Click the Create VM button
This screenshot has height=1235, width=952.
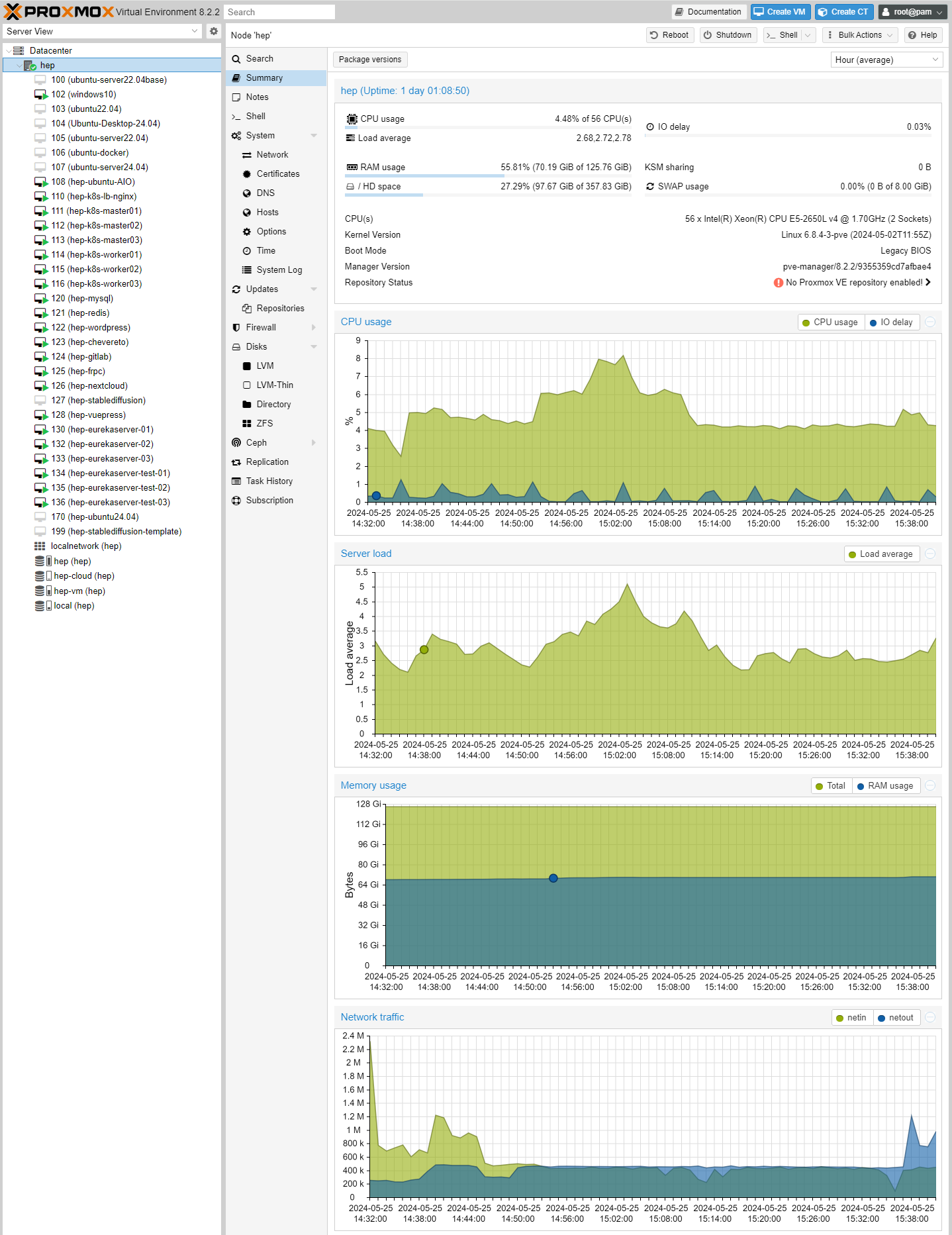pos(780,12)
